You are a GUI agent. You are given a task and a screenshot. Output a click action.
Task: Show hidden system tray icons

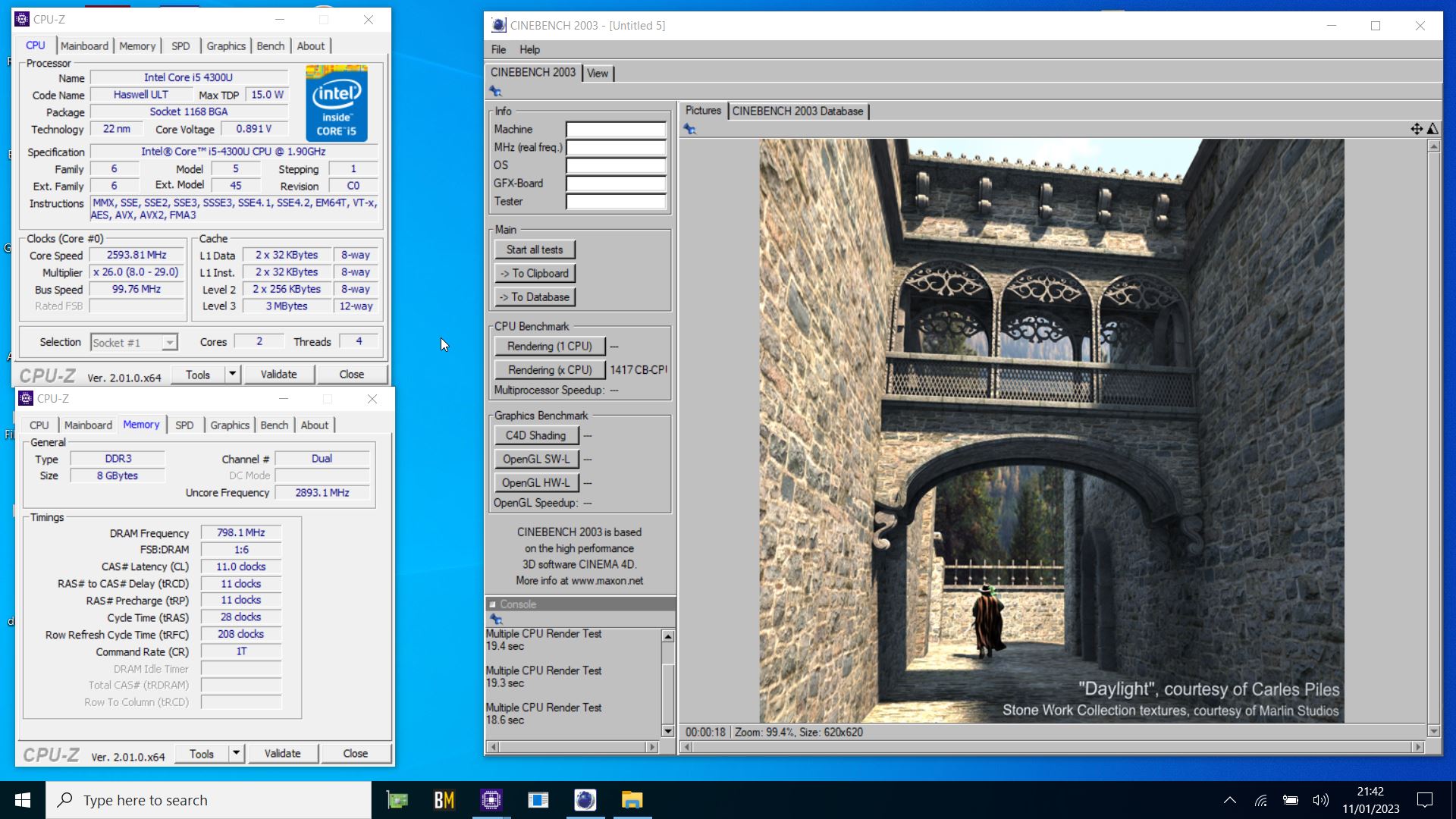(1230, 800)
